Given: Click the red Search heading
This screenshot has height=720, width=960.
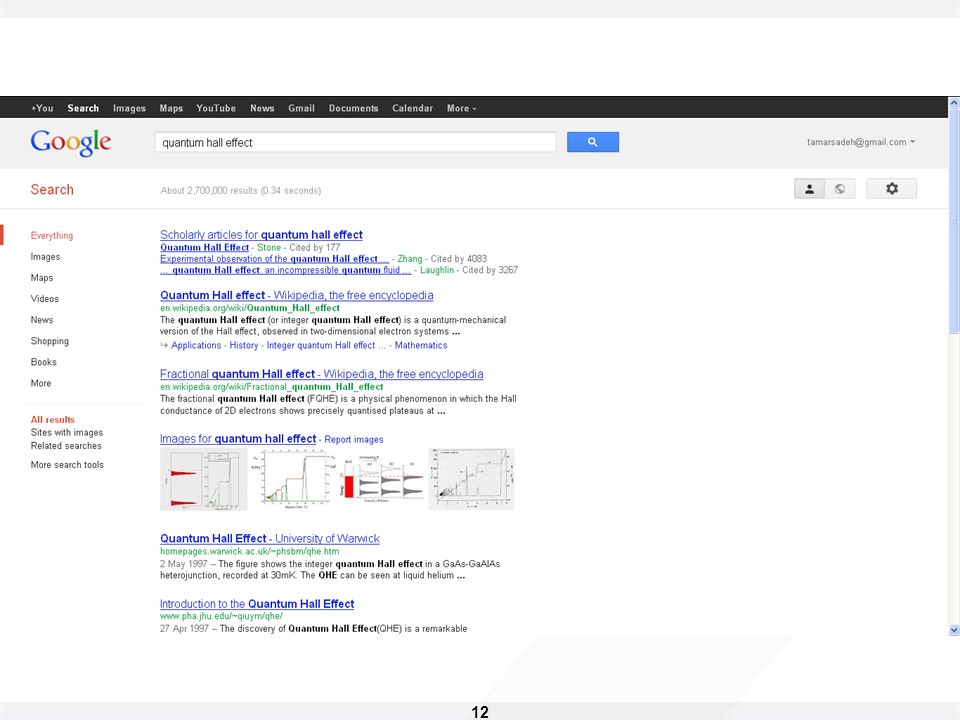Looking at the screenshot, I should tap(52, 190).
